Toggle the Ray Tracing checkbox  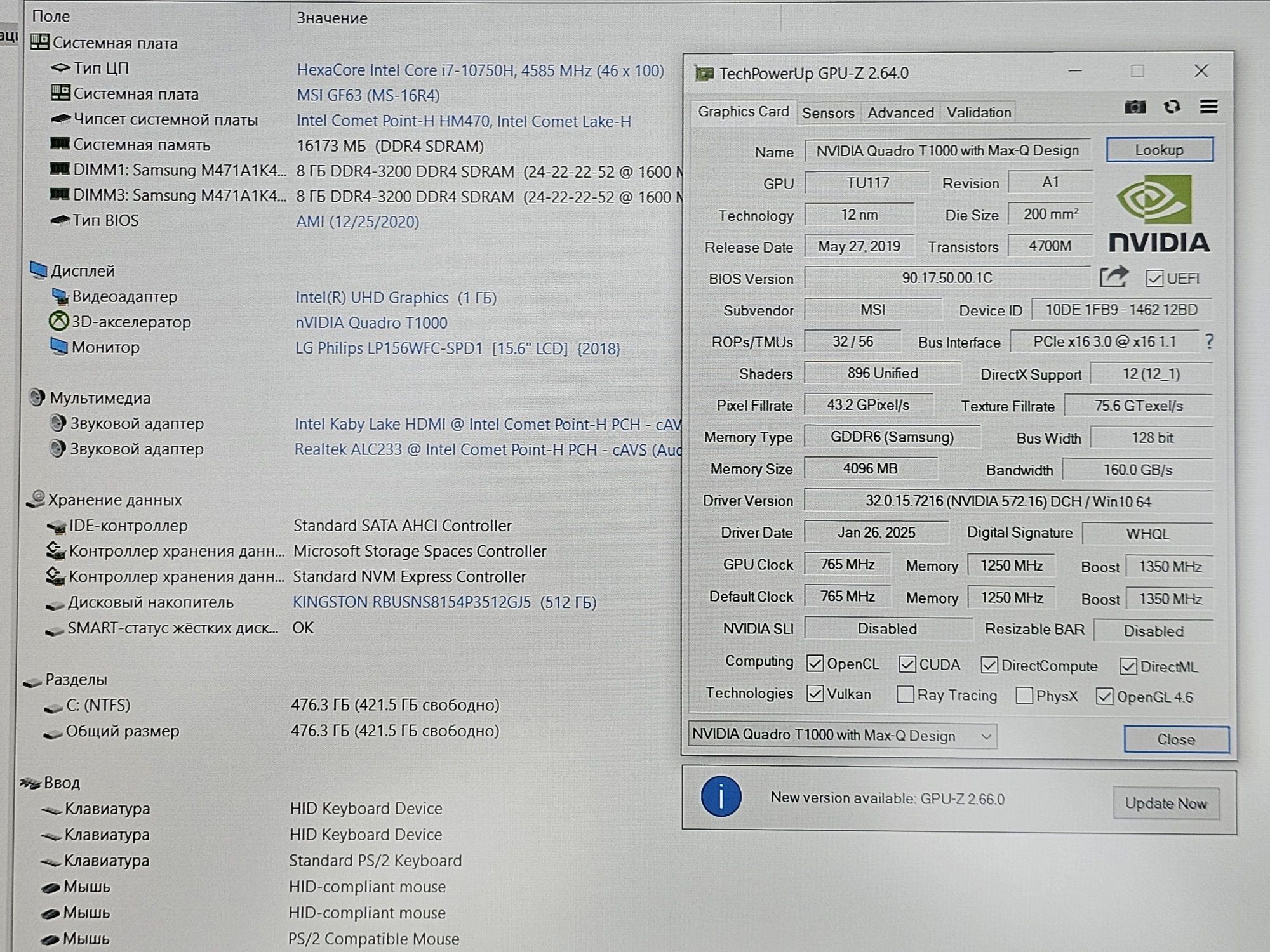905,694
